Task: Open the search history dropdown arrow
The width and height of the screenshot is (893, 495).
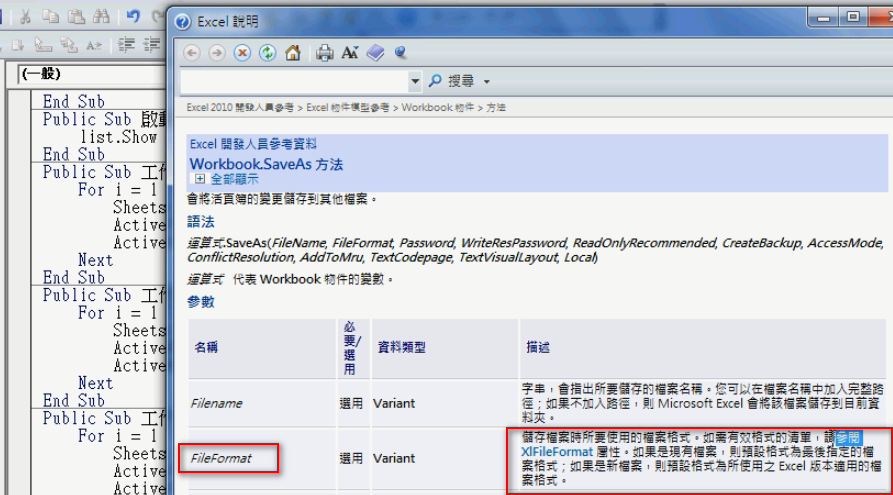Action: [x=415, y=81]
